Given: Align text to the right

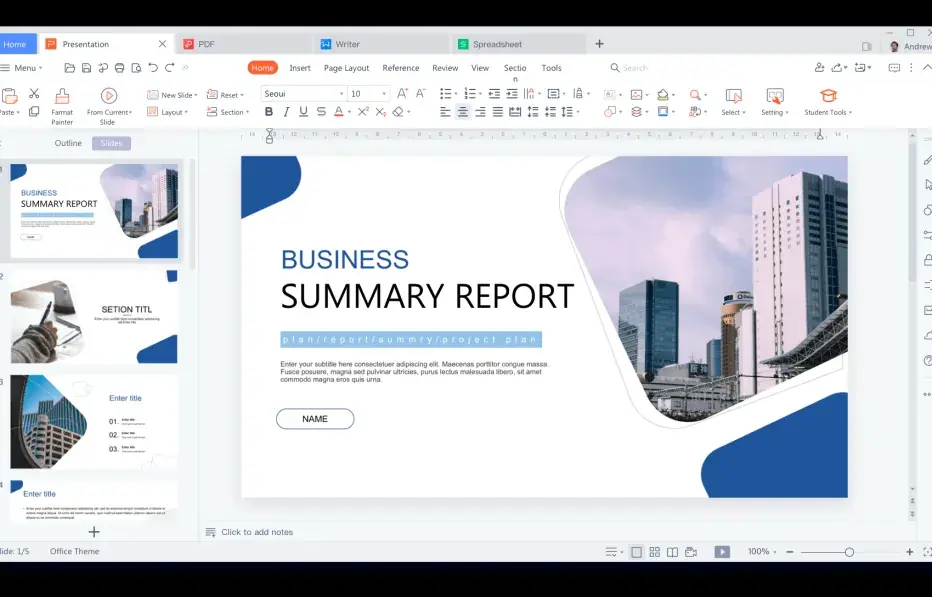Looking at the screenshot, I should pyautogui.click(x=480, y=111).
